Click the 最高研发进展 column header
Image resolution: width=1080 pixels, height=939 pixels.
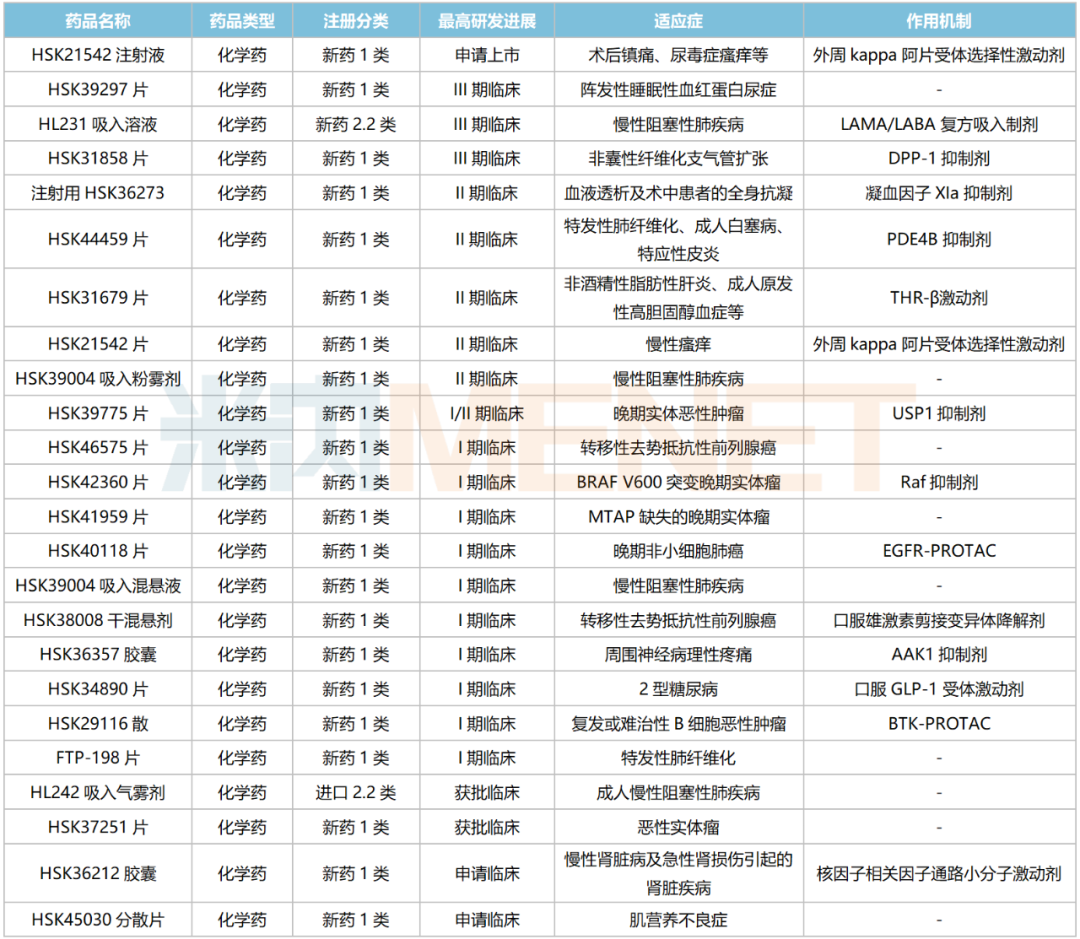click(x=487, y=21)
